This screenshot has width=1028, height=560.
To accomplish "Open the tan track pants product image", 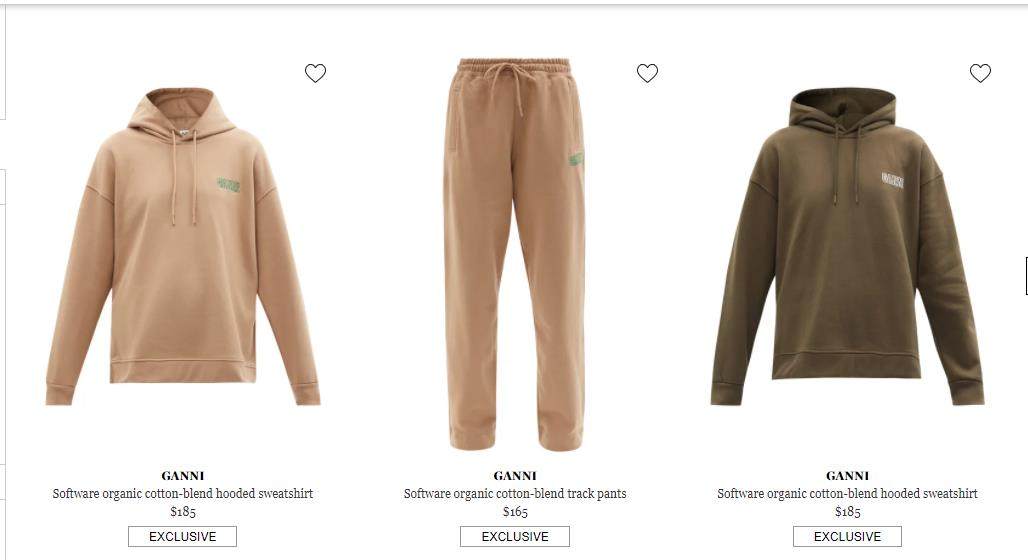I will click(x=515, y=254).
